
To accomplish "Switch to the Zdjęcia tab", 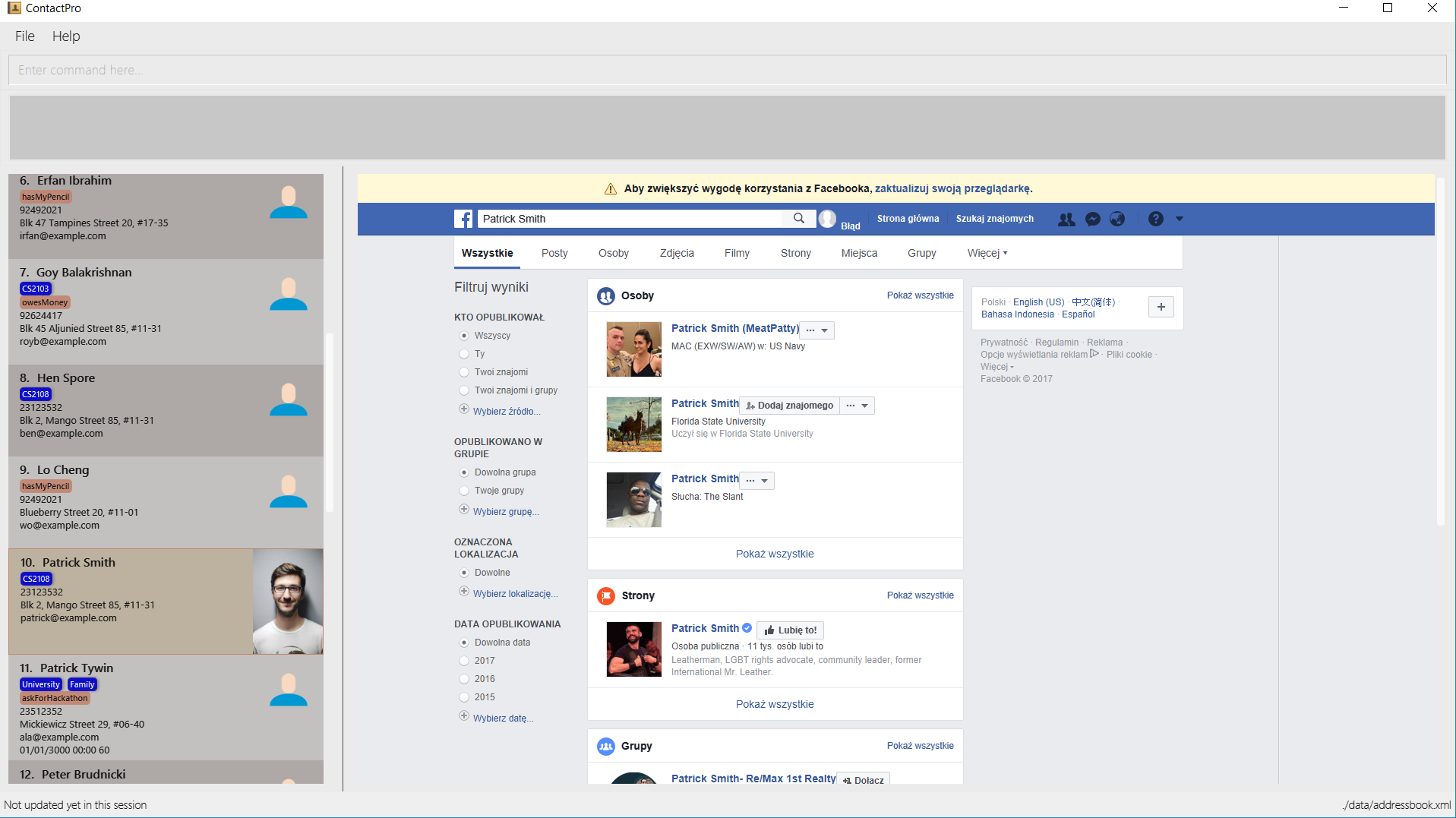I will [677, 253].
